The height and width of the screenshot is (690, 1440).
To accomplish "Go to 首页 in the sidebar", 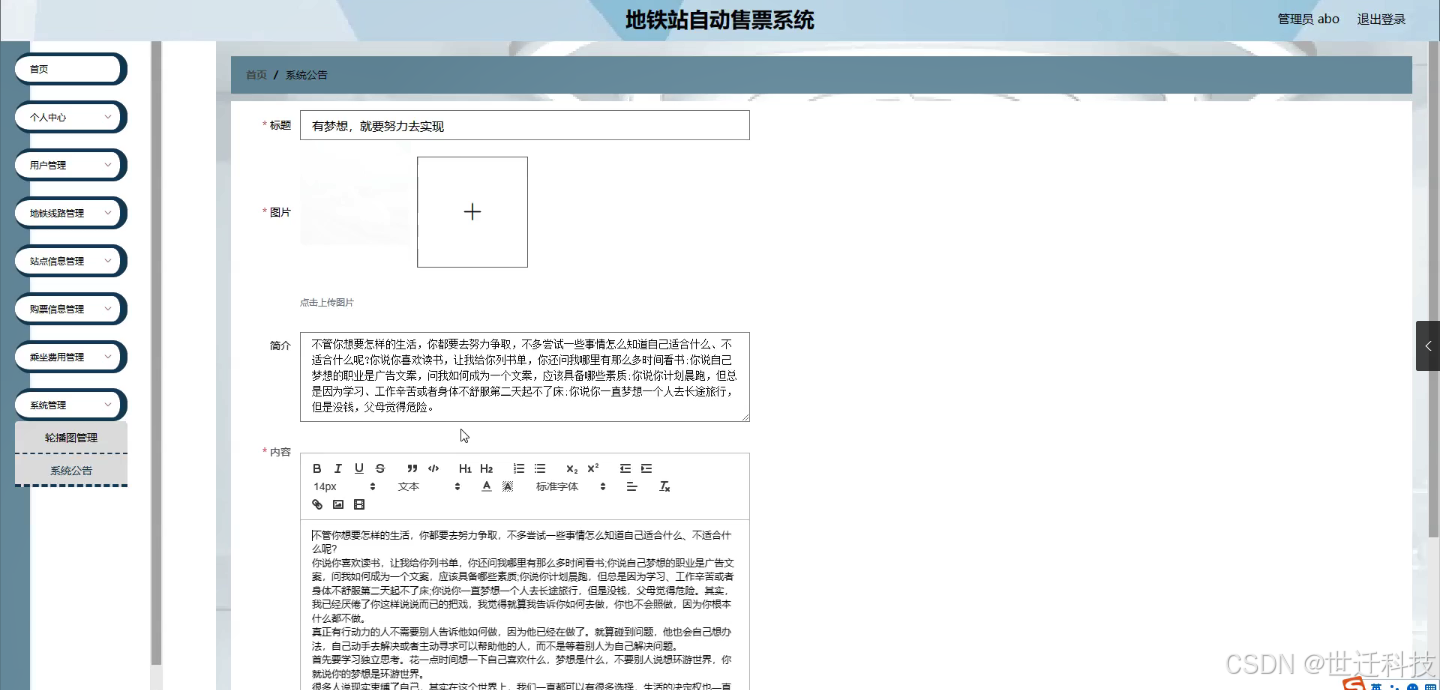I will click(70, 69).
